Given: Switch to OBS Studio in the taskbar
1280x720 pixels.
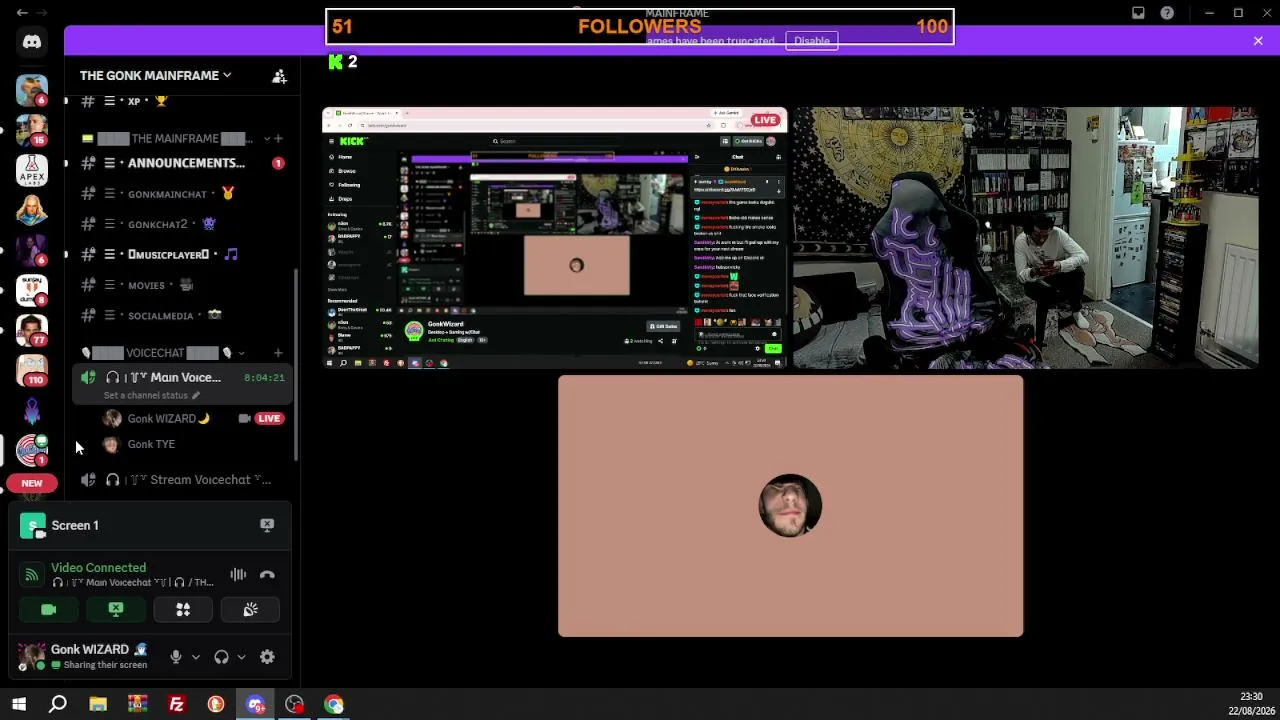Looking at the screenshot, I should point(294,705).
